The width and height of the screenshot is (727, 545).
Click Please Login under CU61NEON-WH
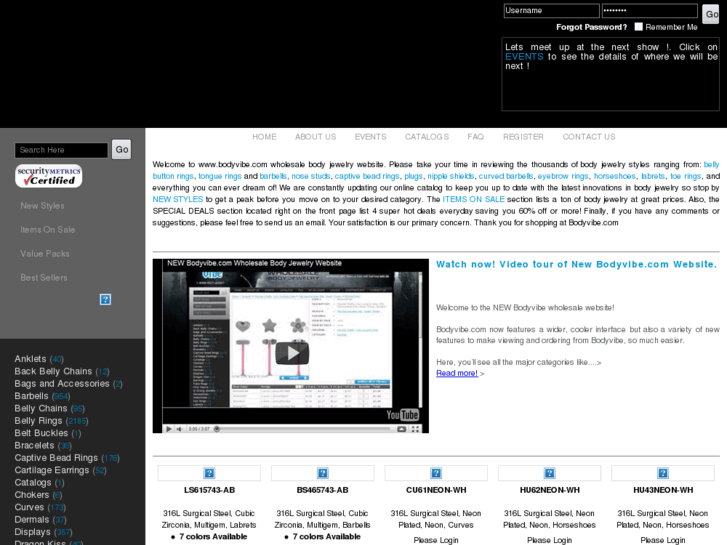[436, 540]
